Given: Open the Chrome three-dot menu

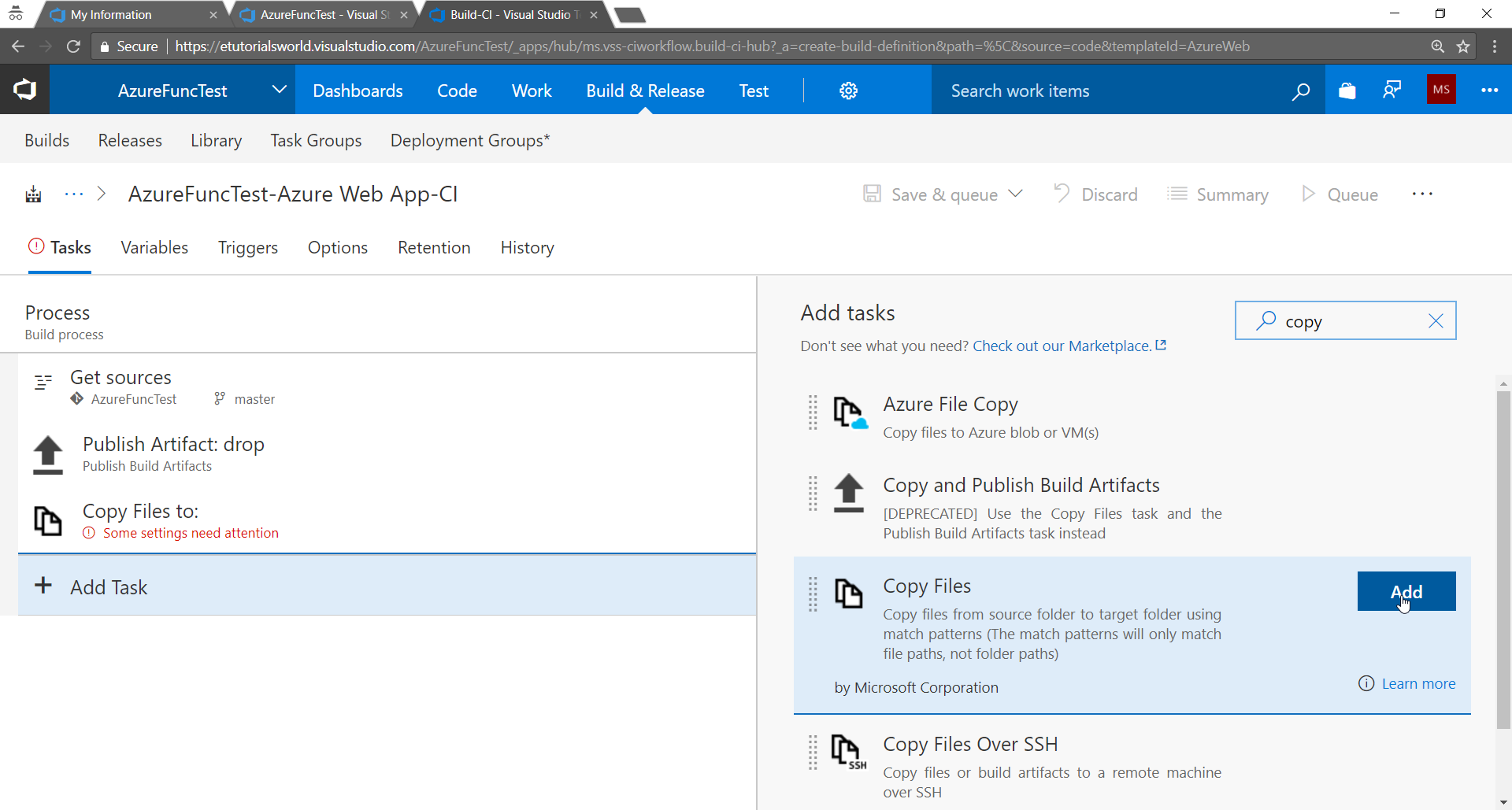Looking at the screenshot, I should point(1494,46).
